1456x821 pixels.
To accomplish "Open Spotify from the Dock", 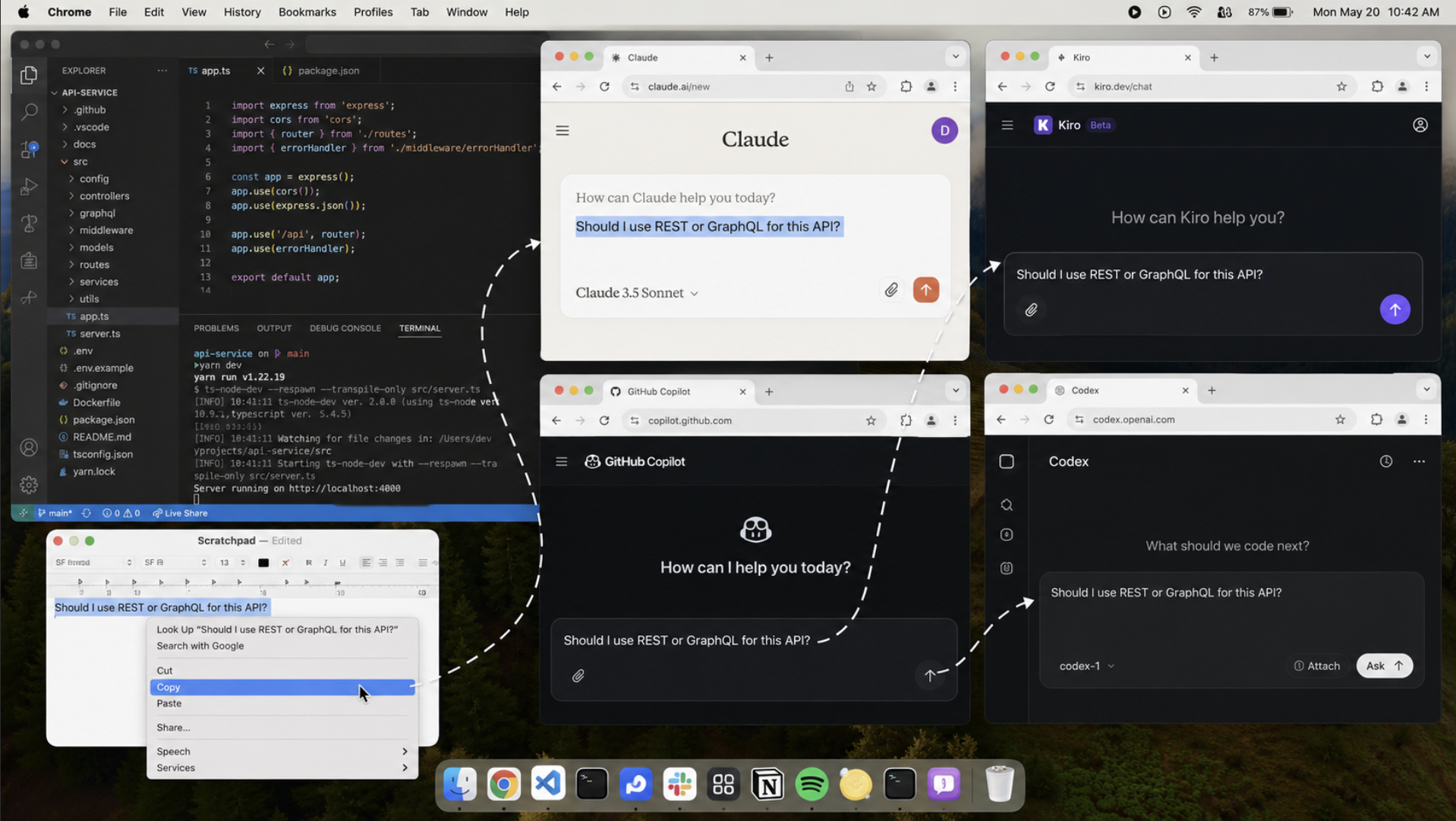I will [812, 785].
